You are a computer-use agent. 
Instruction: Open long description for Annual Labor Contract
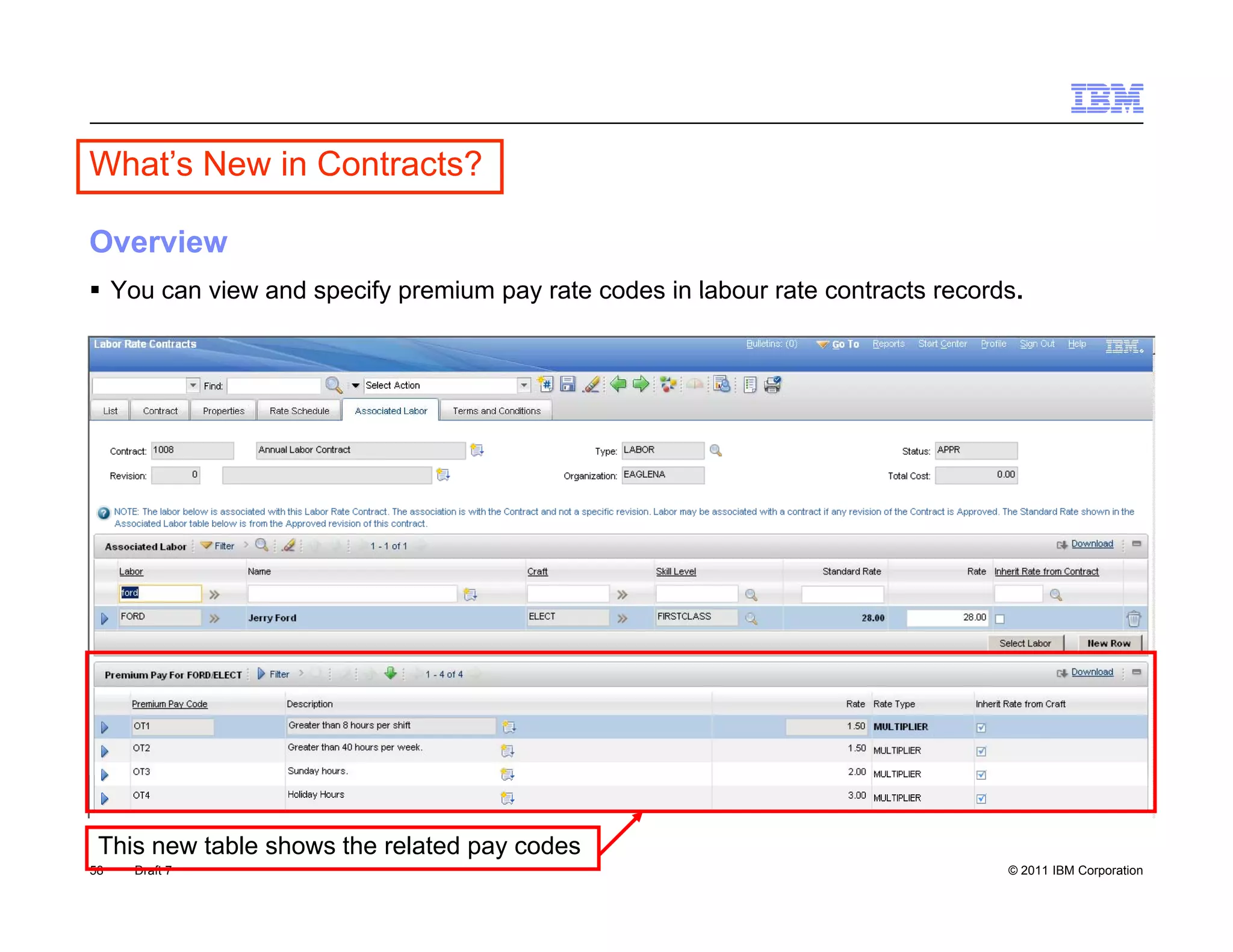[x=477, y=450]
